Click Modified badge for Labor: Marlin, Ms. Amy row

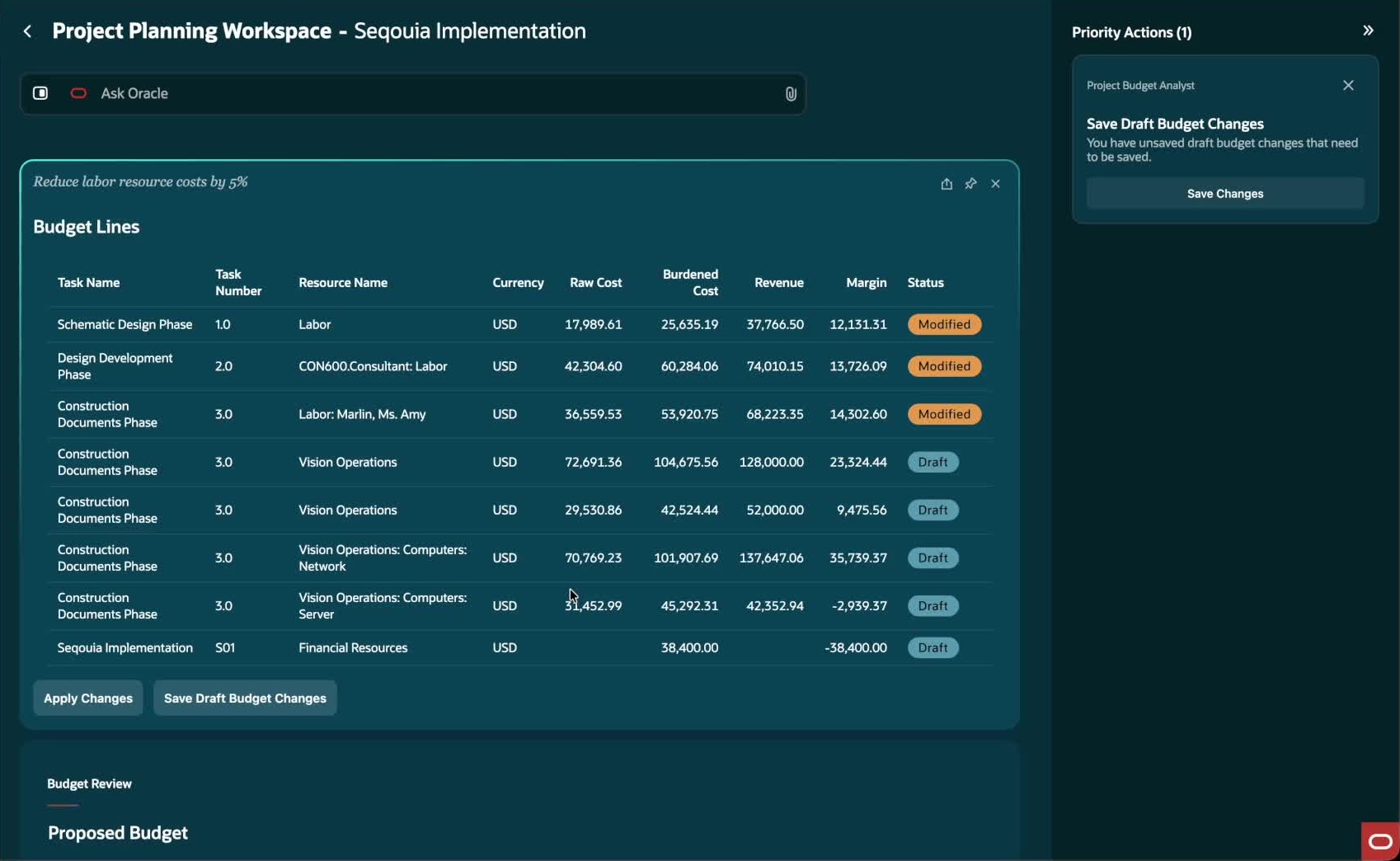coord(944,414)
